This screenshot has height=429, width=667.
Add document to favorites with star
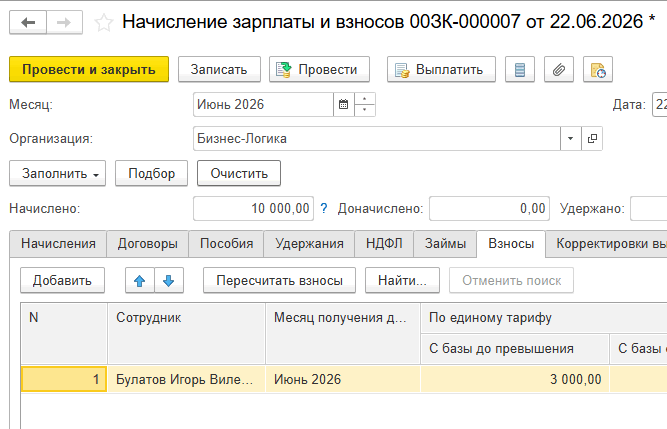(103, 23)
